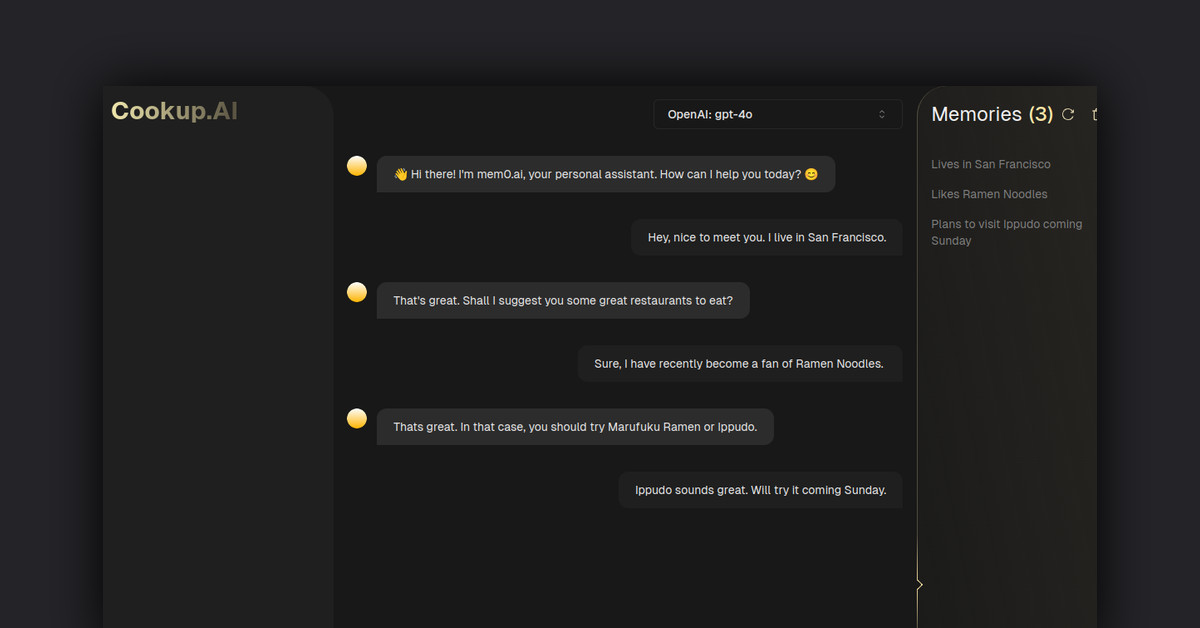Image resolution: width=1200 pixels, height=628 pixels.
Task: Click the 'fan of Ramen Noodles' user message
Action: point(739,364)
